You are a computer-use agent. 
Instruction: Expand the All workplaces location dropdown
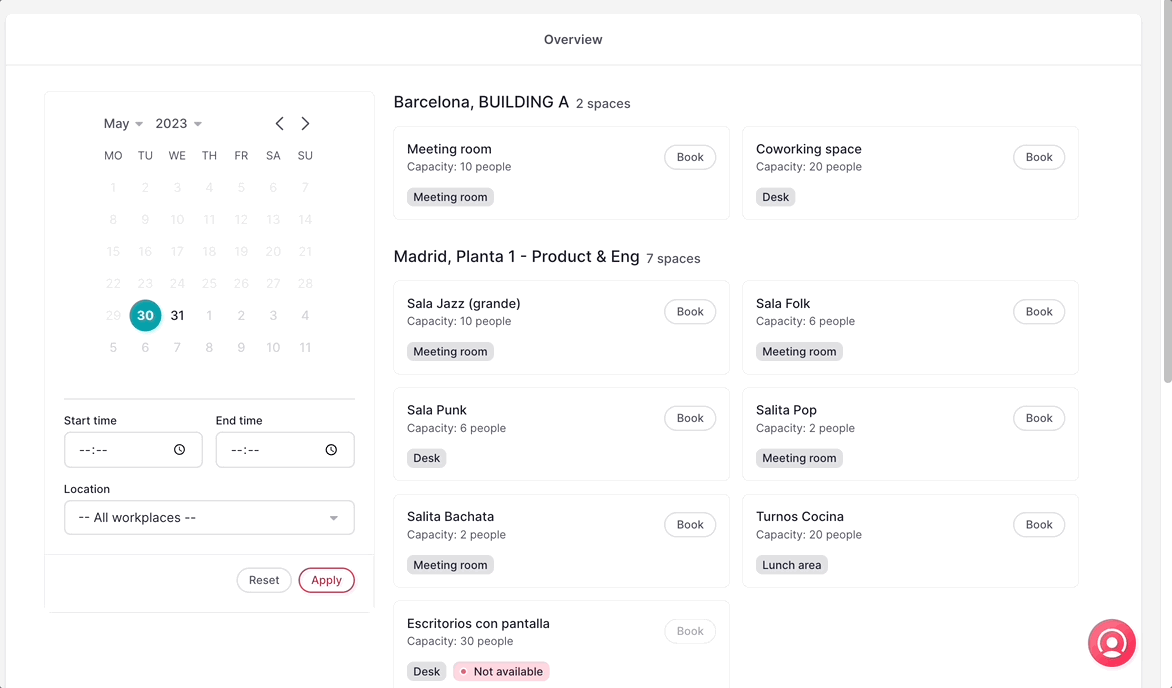(209, 518)
